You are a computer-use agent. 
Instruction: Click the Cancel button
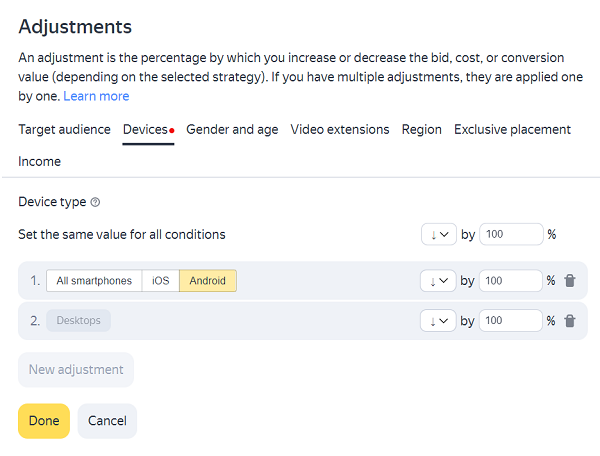(107, 421)
